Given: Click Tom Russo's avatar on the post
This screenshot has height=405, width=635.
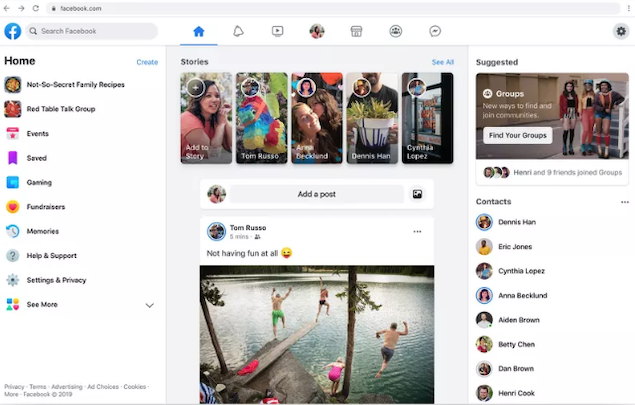Looking at the screenshot, I should coord(216,231).
